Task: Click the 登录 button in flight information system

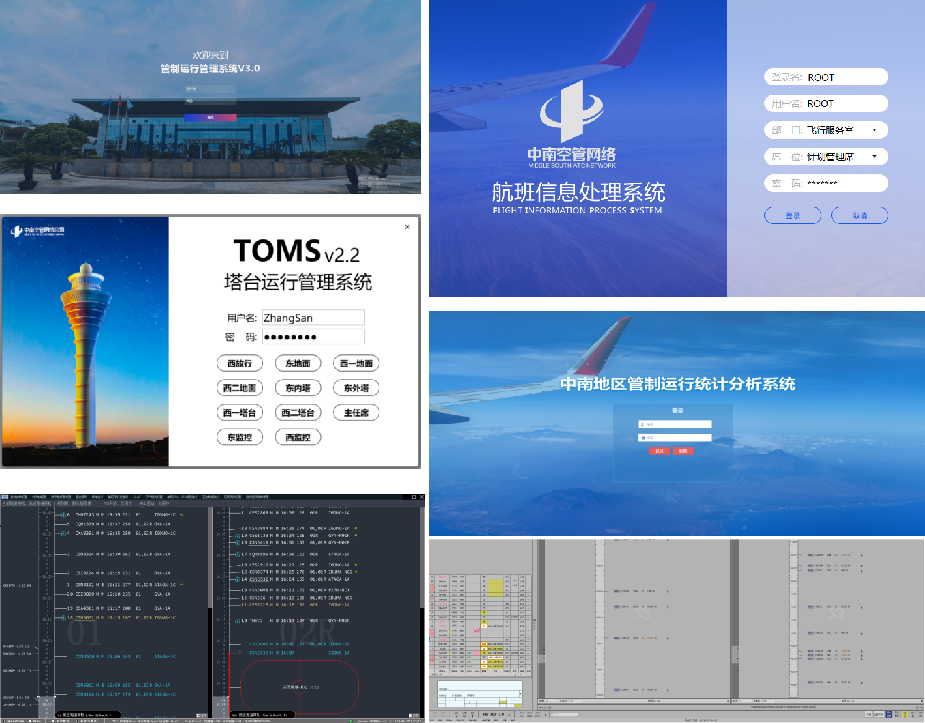Action: click(792, 215)
